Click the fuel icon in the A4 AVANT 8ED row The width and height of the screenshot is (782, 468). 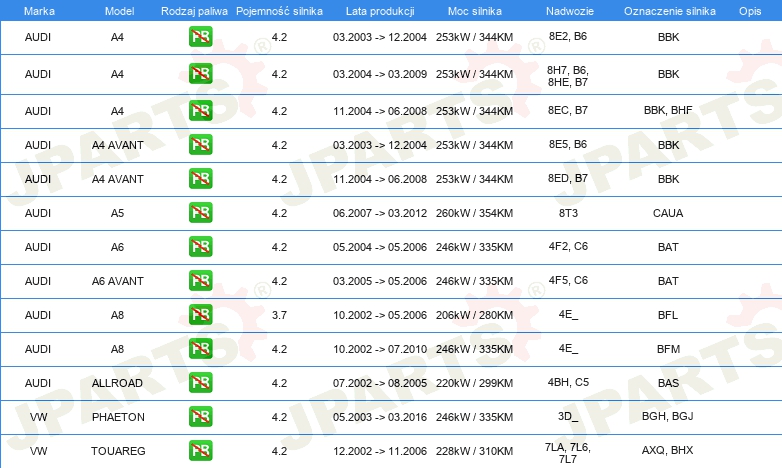[200, 179]
